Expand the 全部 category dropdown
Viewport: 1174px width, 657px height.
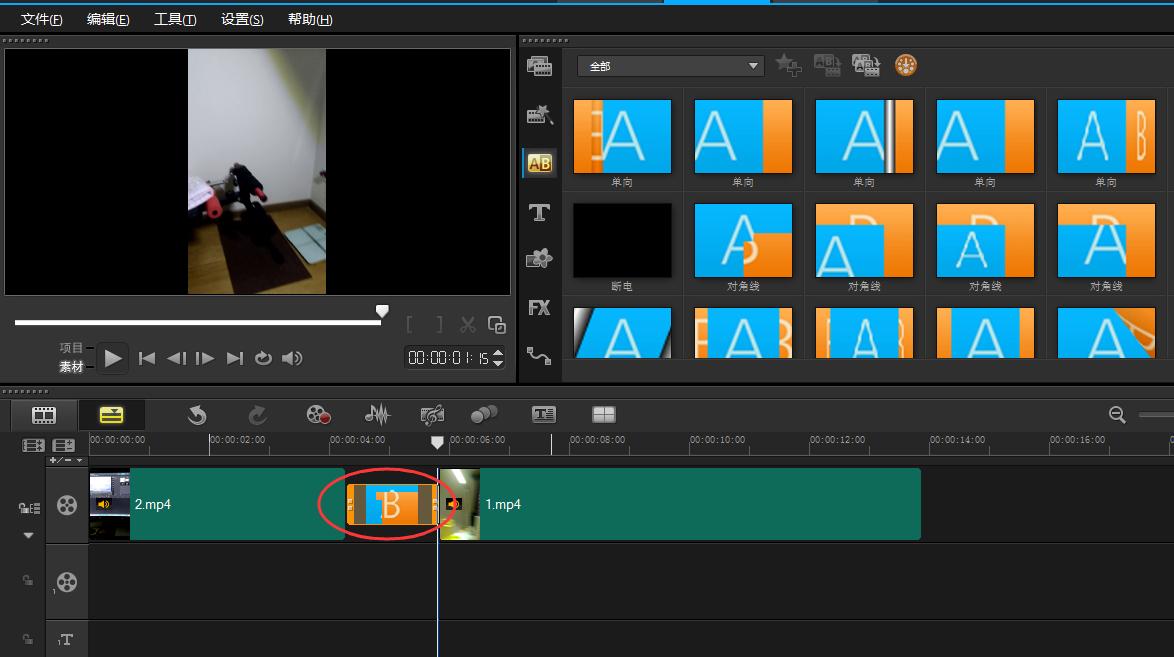point(754,66)
